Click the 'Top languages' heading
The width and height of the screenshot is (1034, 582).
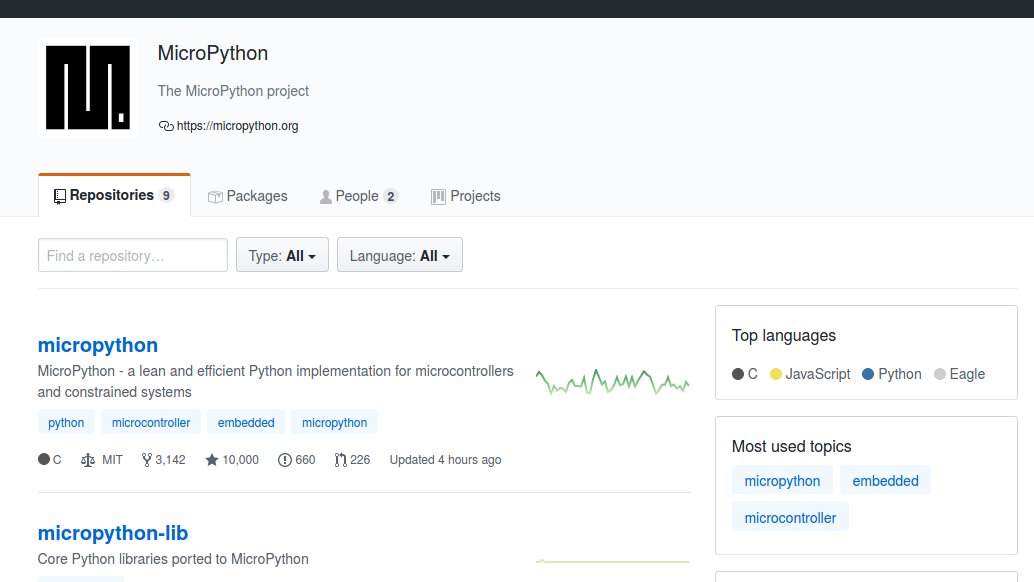pos(783,335)
